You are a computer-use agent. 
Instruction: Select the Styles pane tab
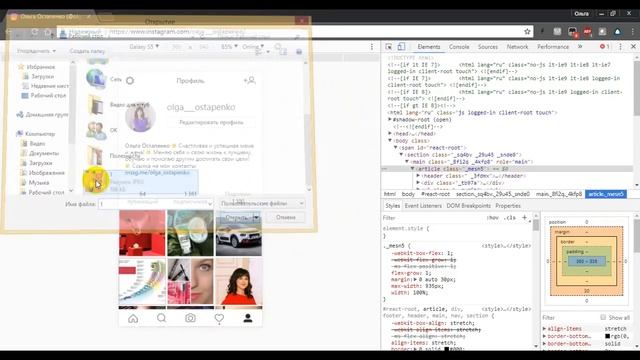click(x=392, y=206)
